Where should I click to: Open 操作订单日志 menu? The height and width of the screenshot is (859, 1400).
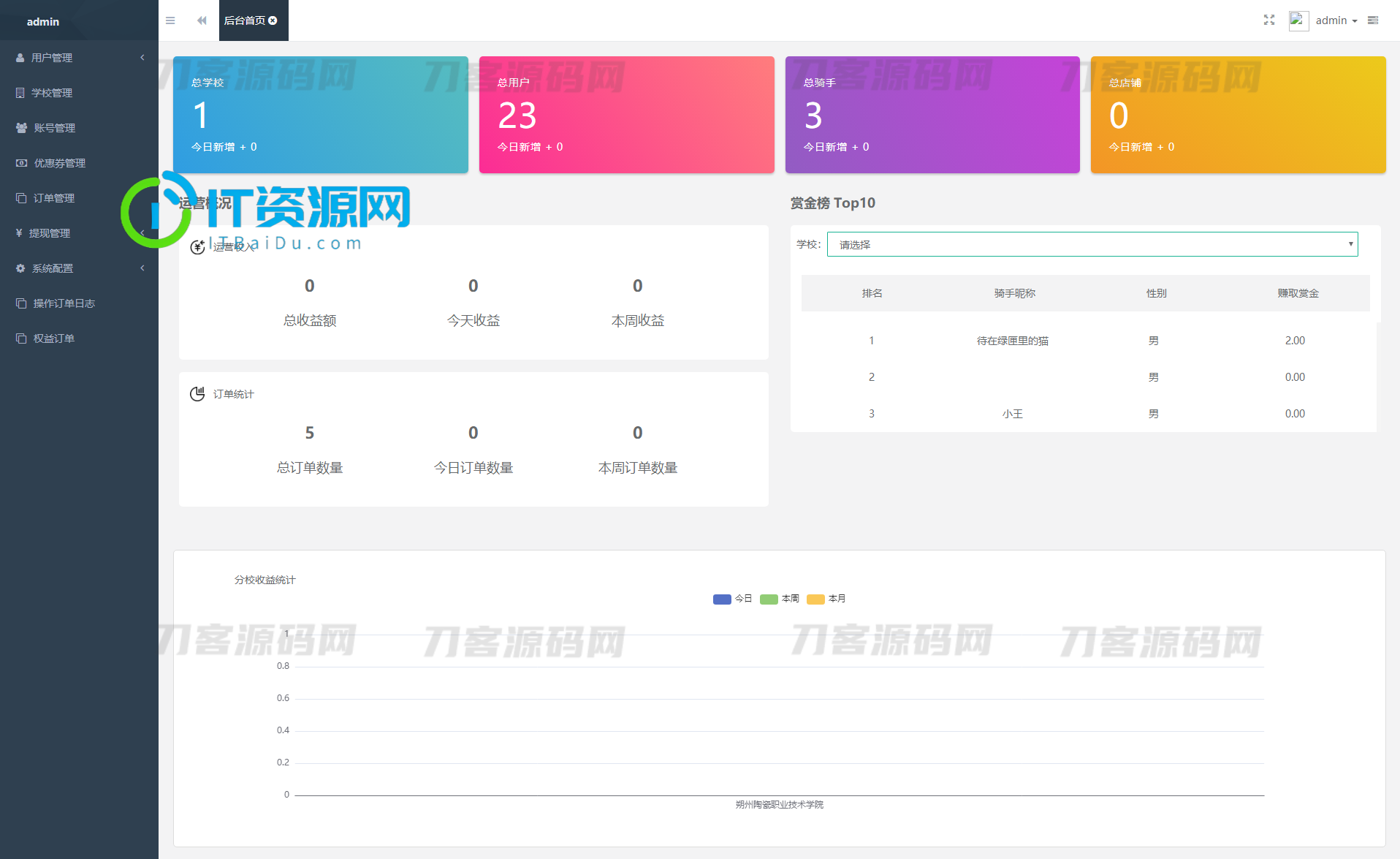(x=79, y=303)
